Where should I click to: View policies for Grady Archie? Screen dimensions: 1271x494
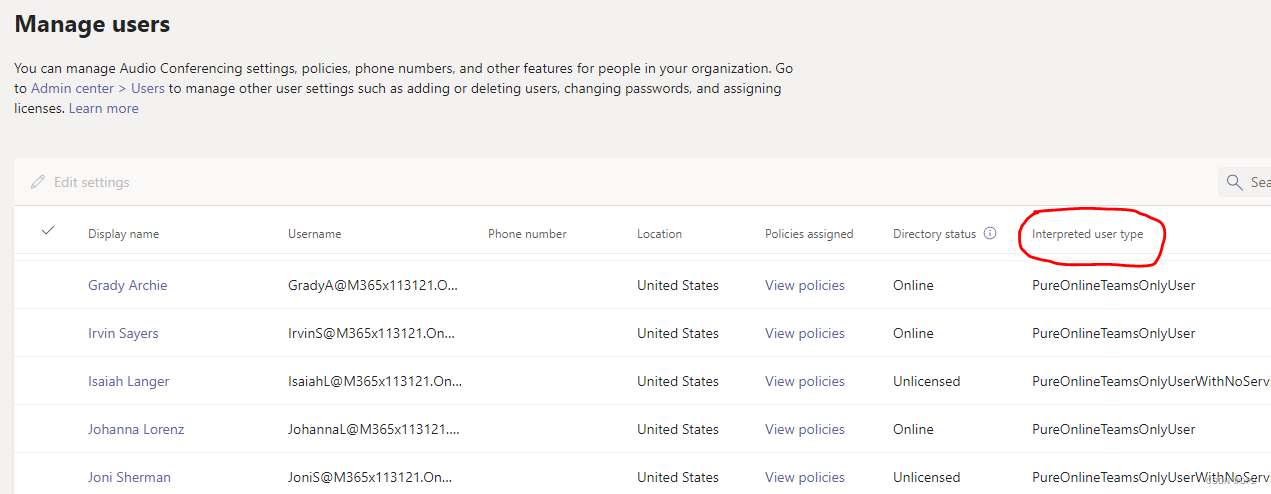[804, 285]
